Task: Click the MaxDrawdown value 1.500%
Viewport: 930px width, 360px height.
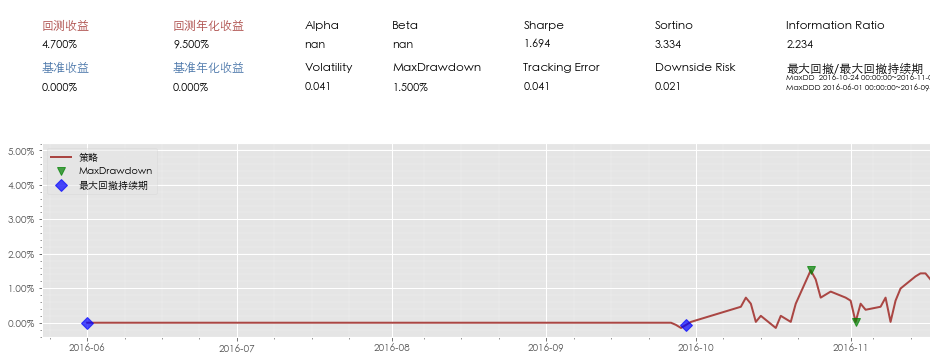Action: tap(410, 87)
